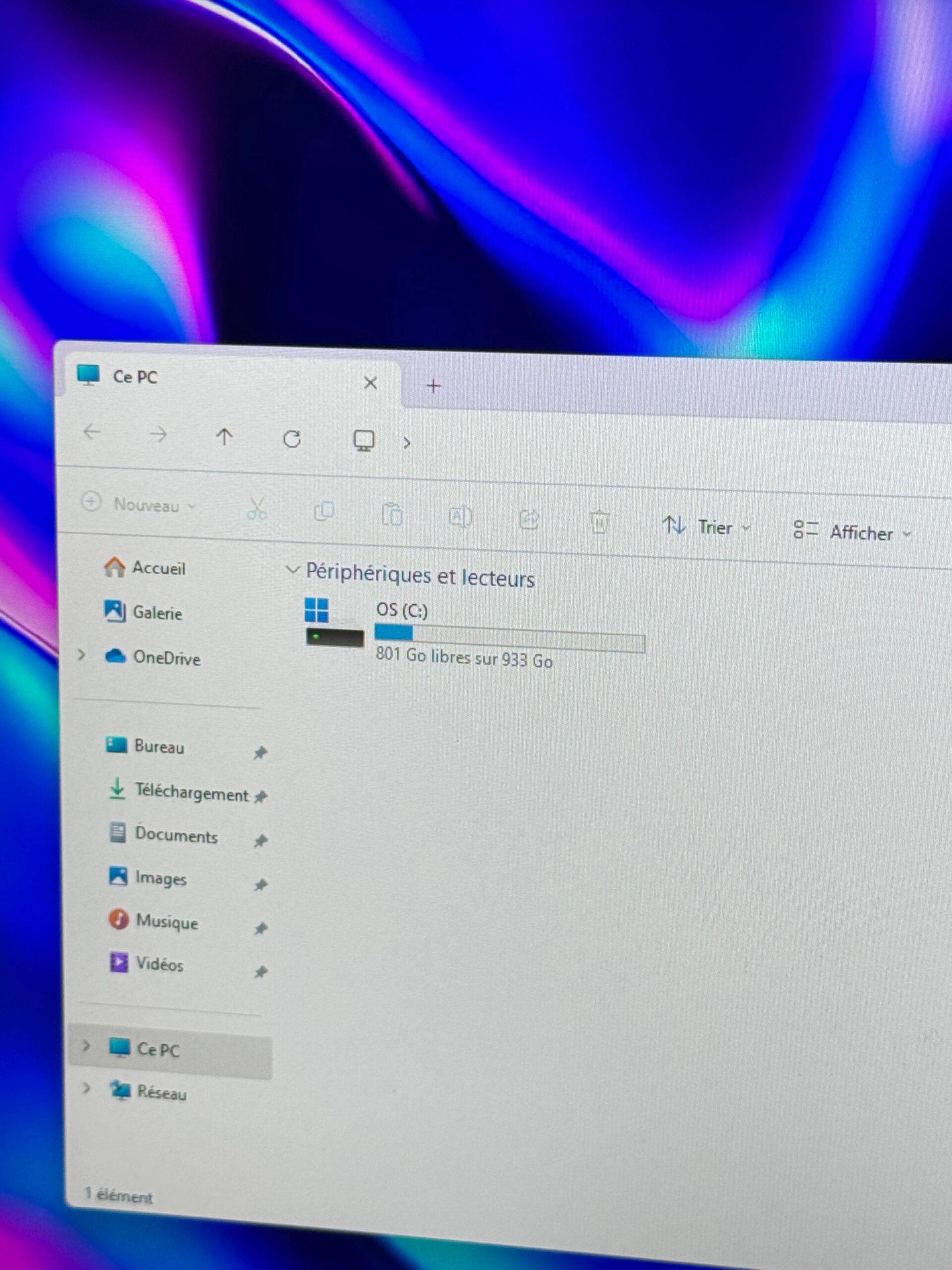
Task: Expand the OneDrive tree node
Action: coord(81,655)
